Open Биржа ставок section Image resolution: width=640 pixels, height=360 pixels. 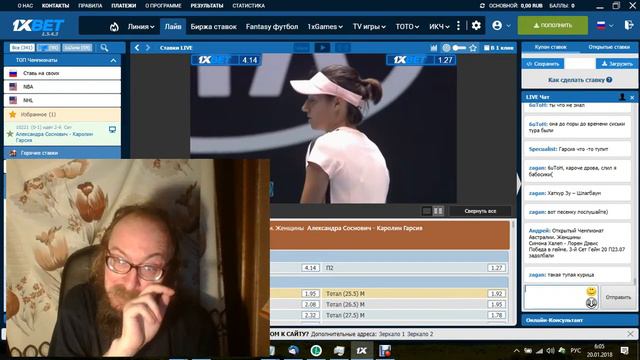213,27
